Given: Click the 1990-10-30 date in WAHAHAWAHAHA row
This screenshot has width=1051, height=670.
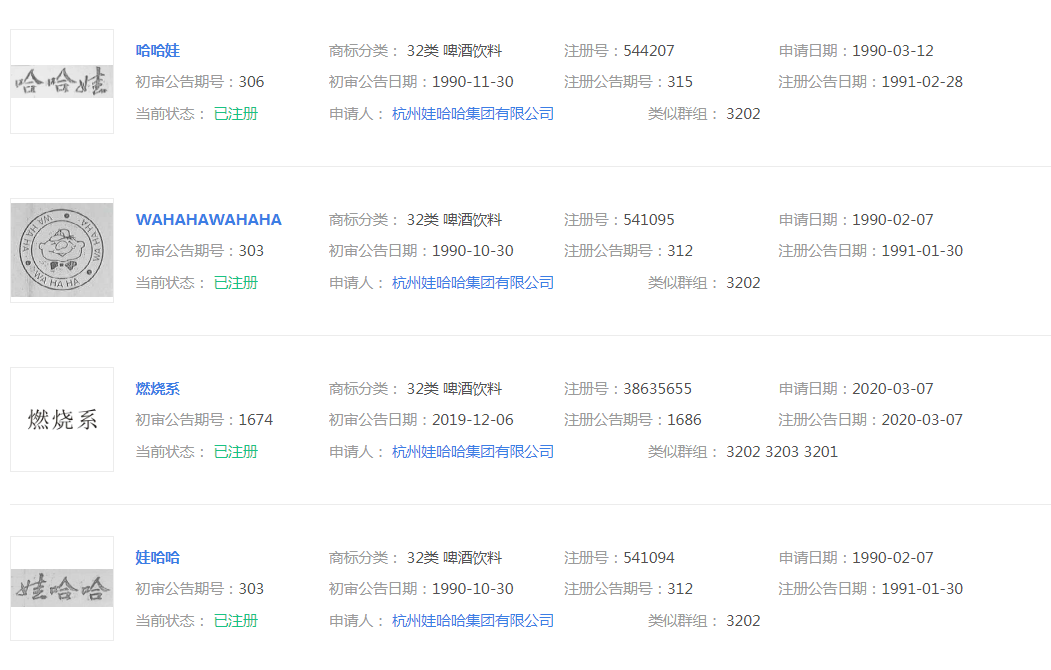Looking at the screenshot, I should pyautogui.click(x=473, y=251).
